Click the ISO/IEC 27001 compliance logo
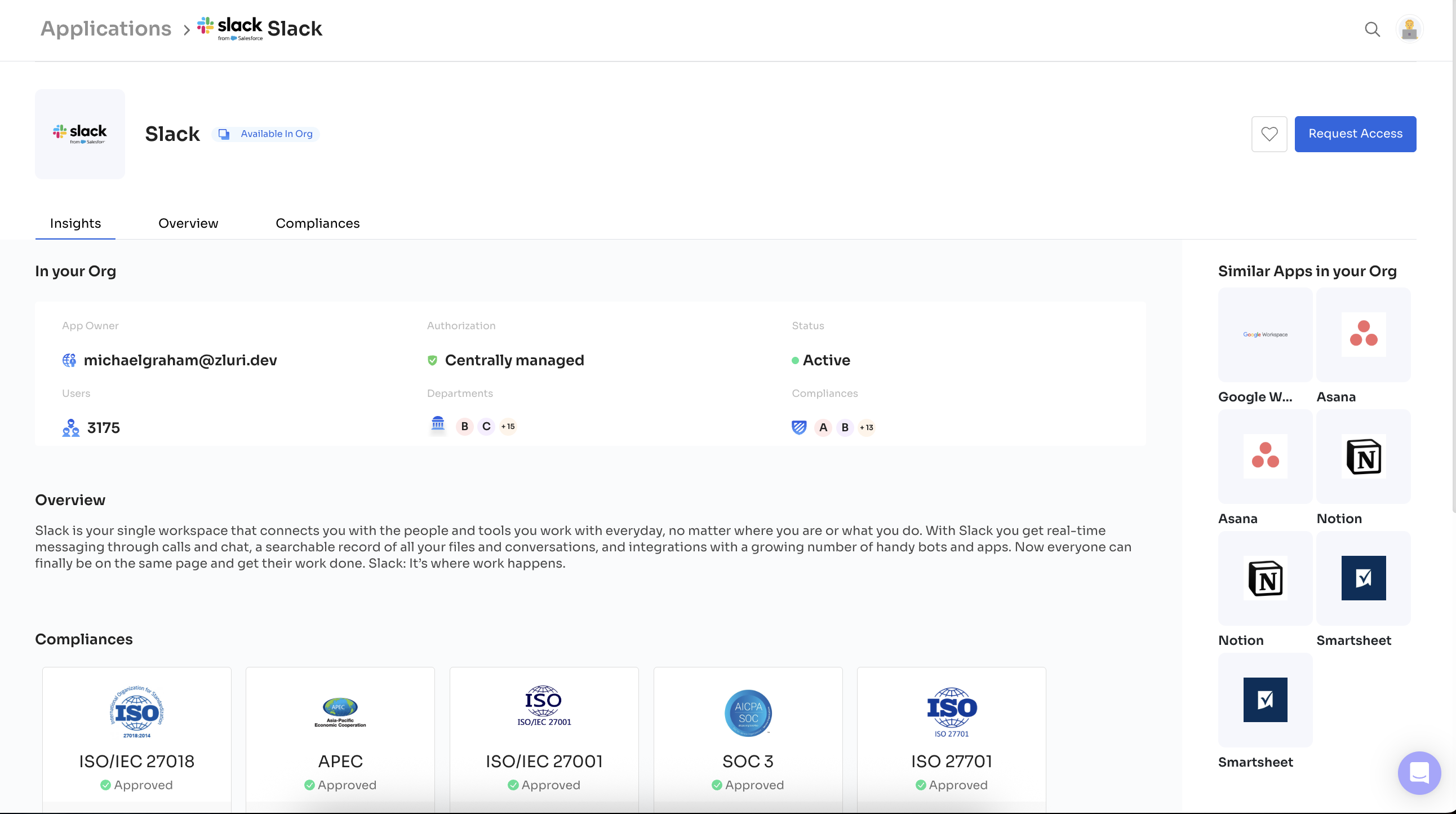1456x814 pixels. tap(544, 706)
